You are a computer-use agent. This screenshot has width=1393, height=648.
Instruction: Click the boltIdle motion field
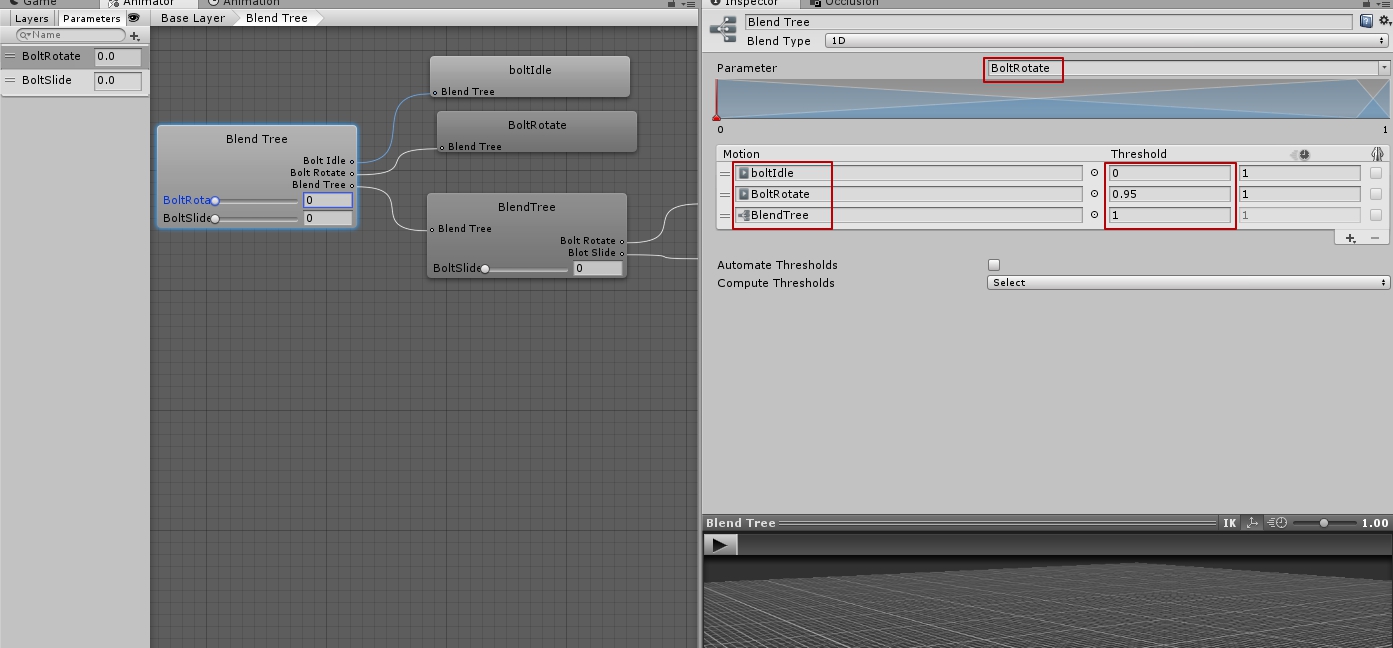909,173
